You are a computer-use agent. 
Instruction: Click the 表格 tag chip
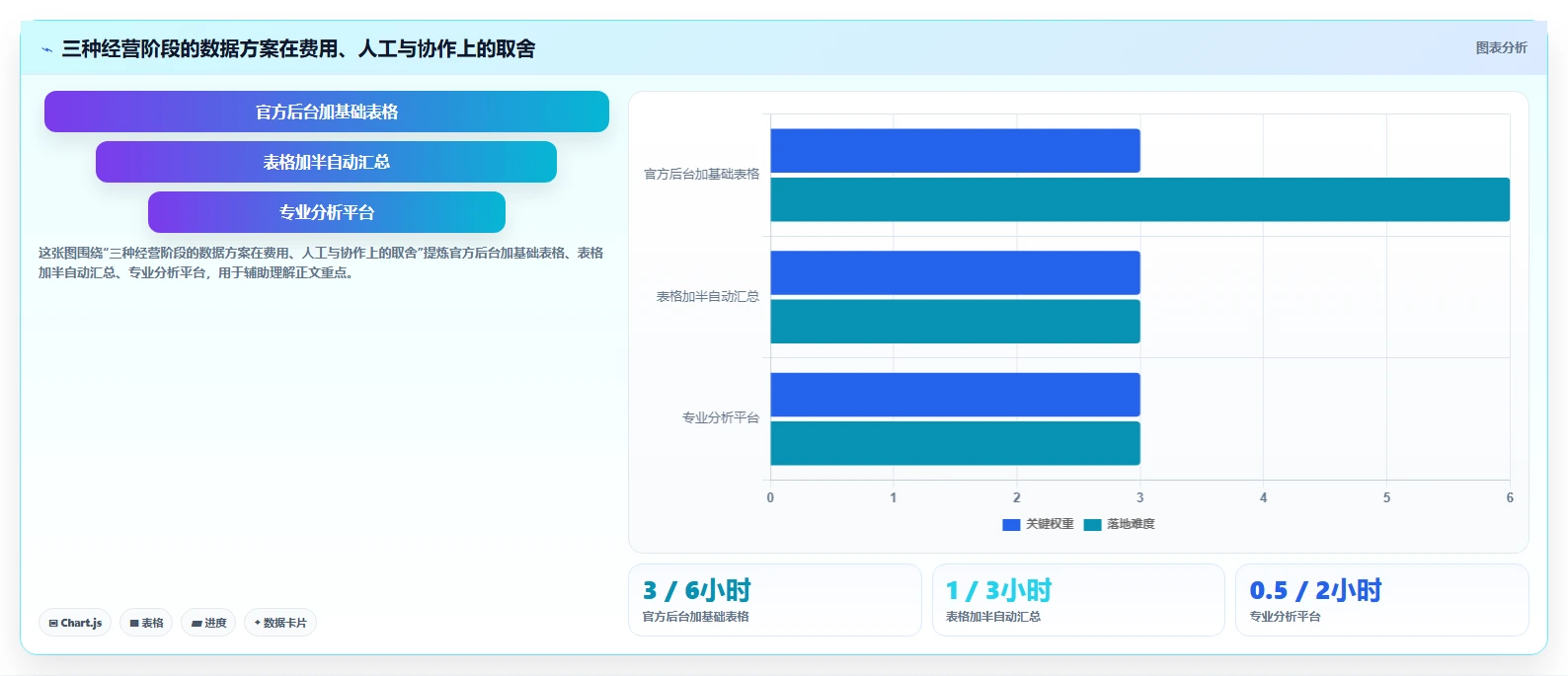[x=146, y=623]
